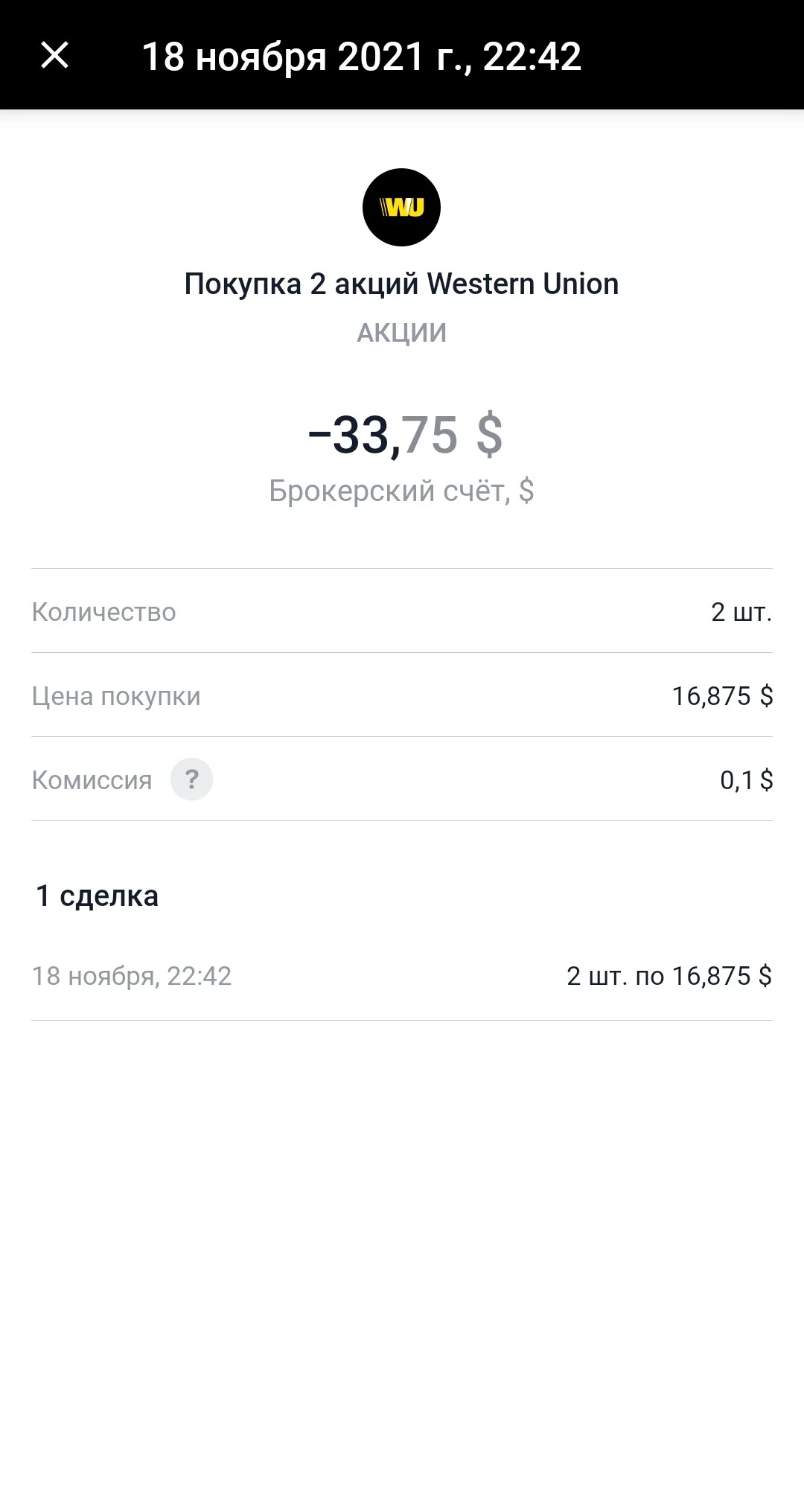Tap the 0,1 $ commission value
Viewport: 804px width, 1512px height.
point(746,779)
